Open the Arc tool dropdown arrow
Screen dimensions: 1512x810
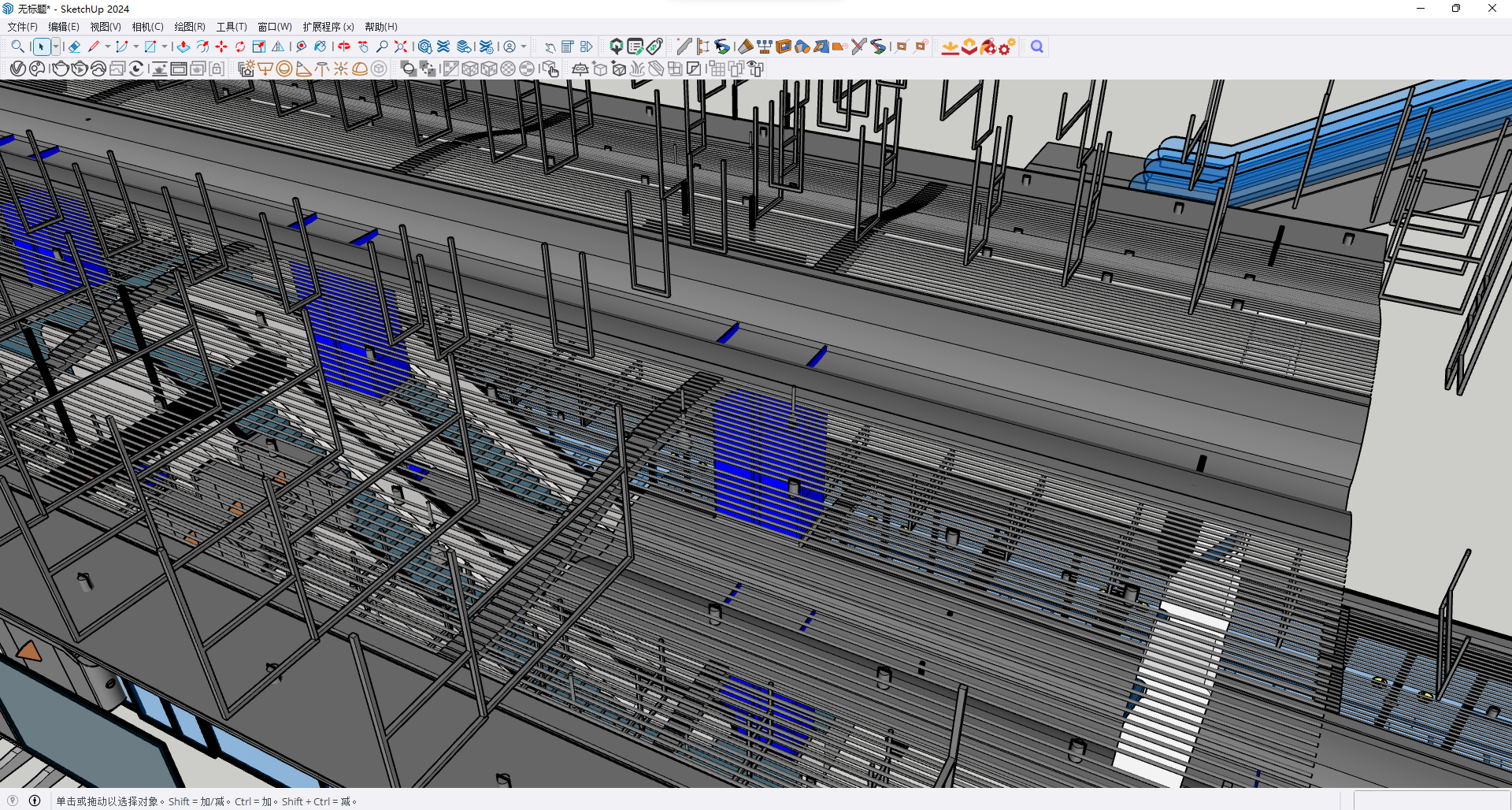(135, 47)
